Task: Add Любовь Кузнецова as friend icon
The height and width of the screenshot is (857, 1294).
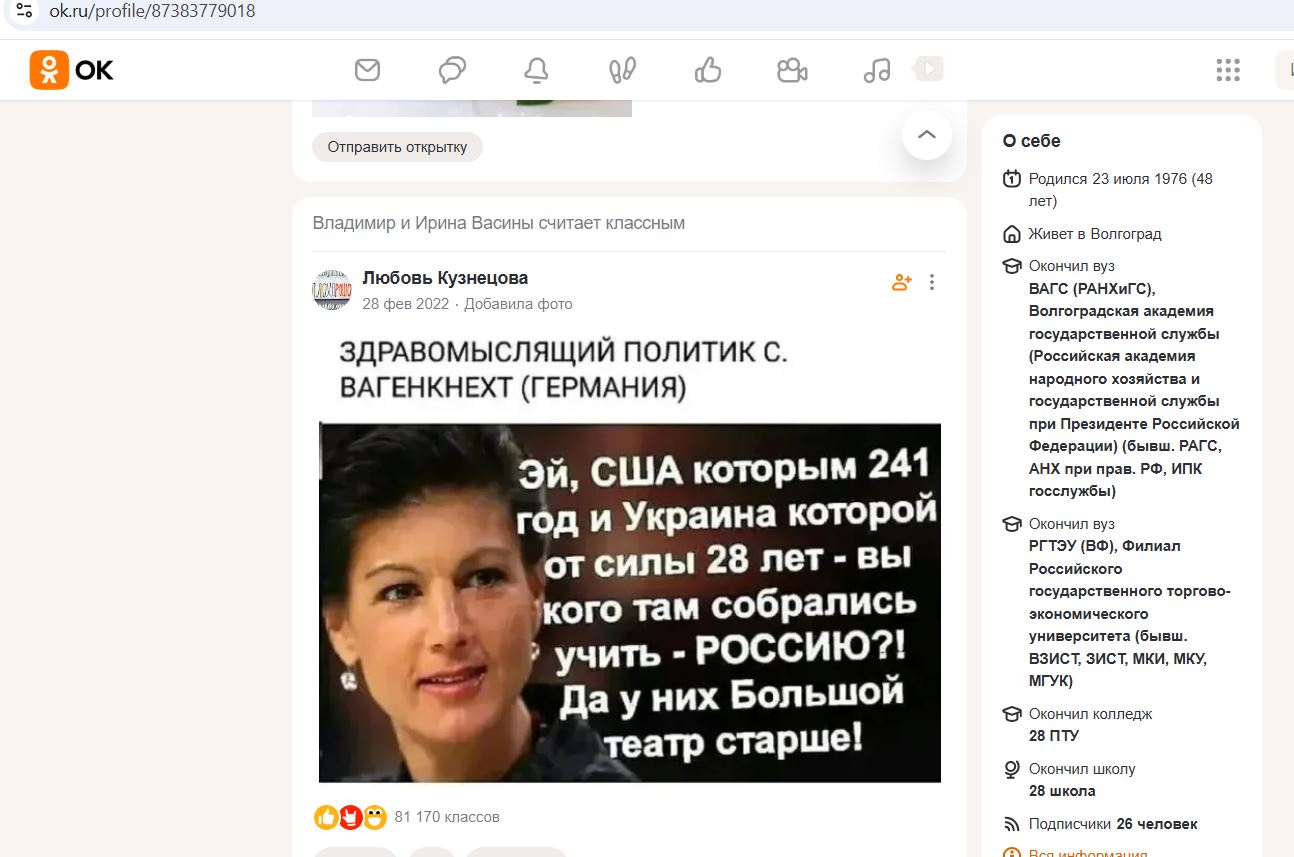Action: pos(901,282)
